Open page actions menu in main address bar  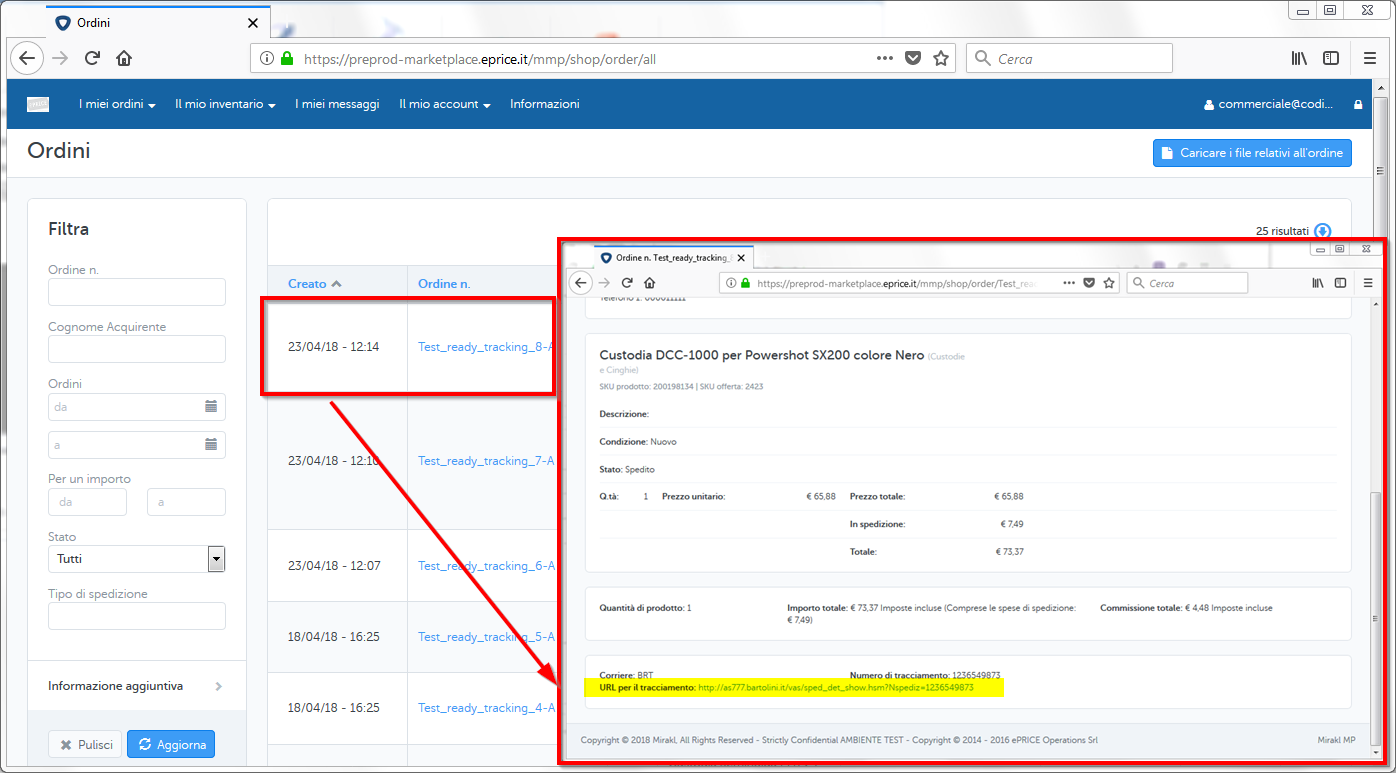[885, 58]
